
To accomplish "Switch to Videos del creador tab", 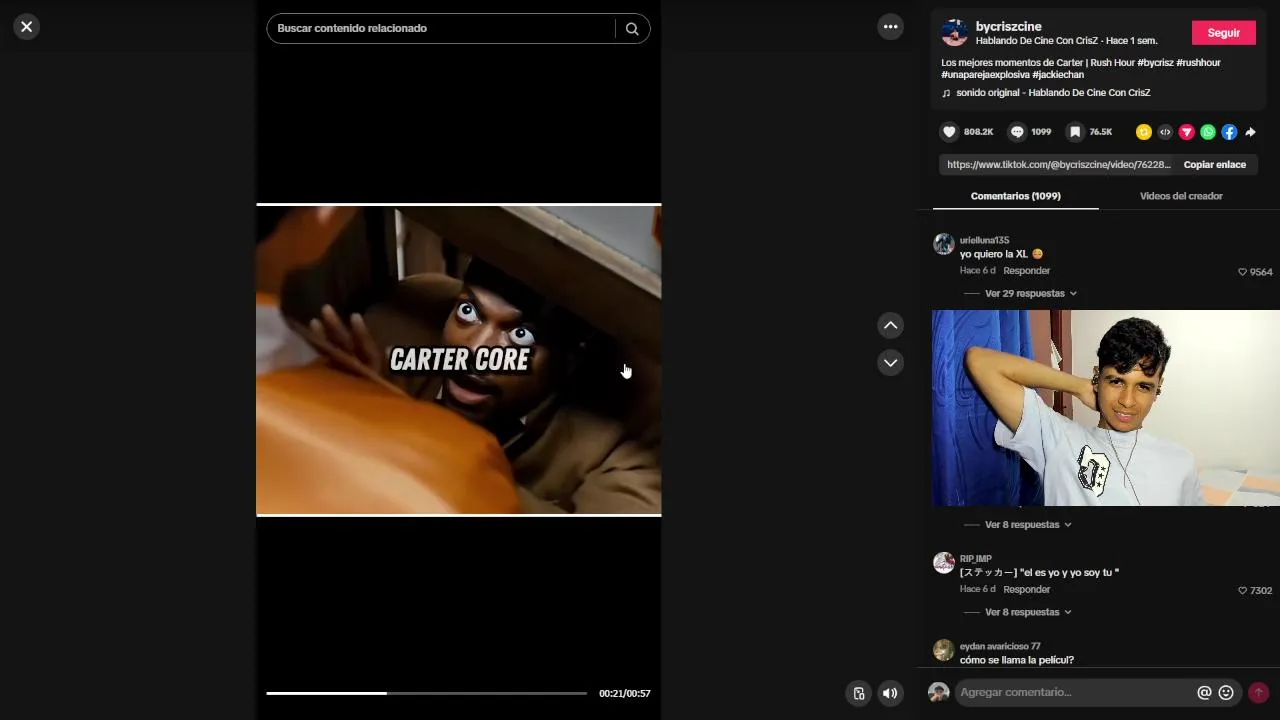I will (x=1181, y=196).
